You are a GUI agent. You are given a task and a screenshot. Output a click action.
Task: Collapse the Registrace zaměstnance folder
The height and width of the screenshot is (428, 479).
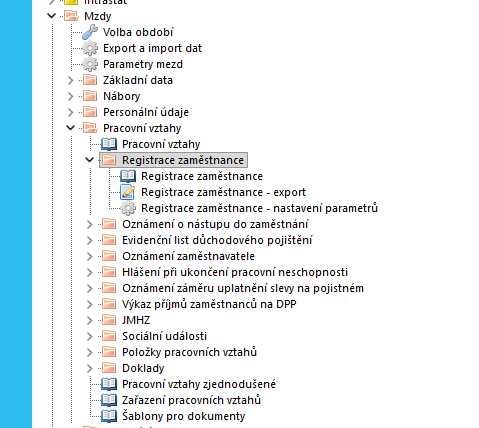click(x=90, y=160)
